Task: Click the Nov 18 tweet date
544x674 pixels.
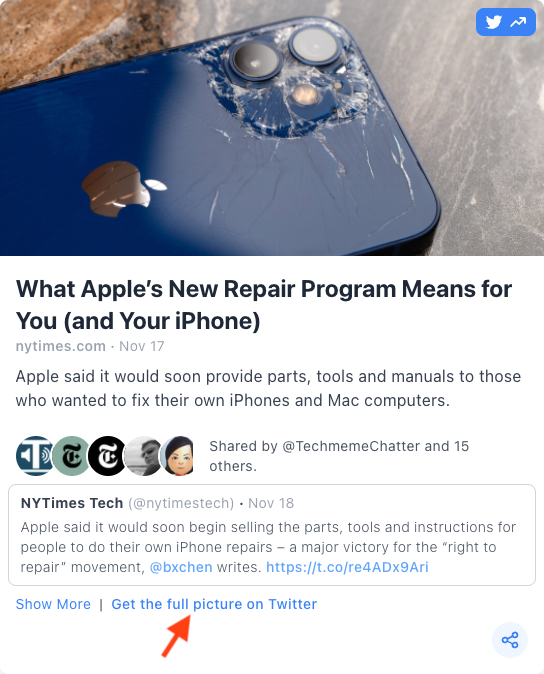Action: point(271,503)
